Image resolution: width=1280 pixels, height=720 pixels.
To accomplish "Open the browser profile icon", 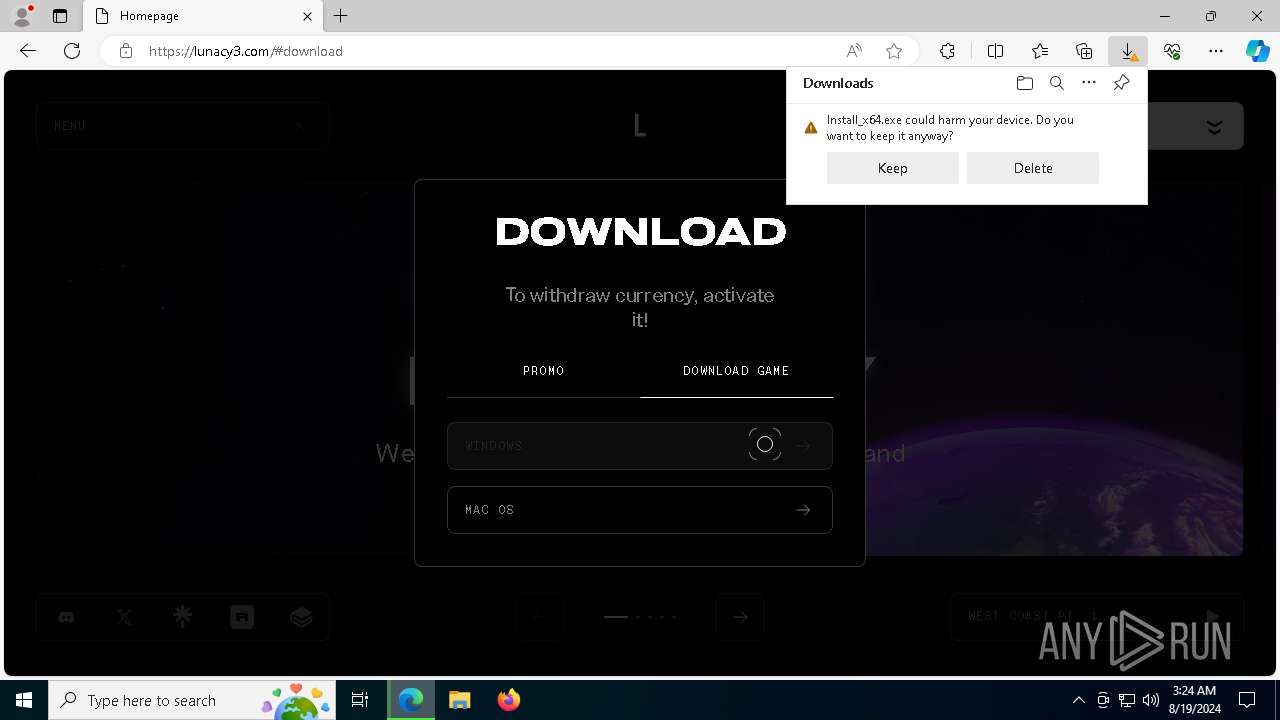I will (x=22, y=16).
